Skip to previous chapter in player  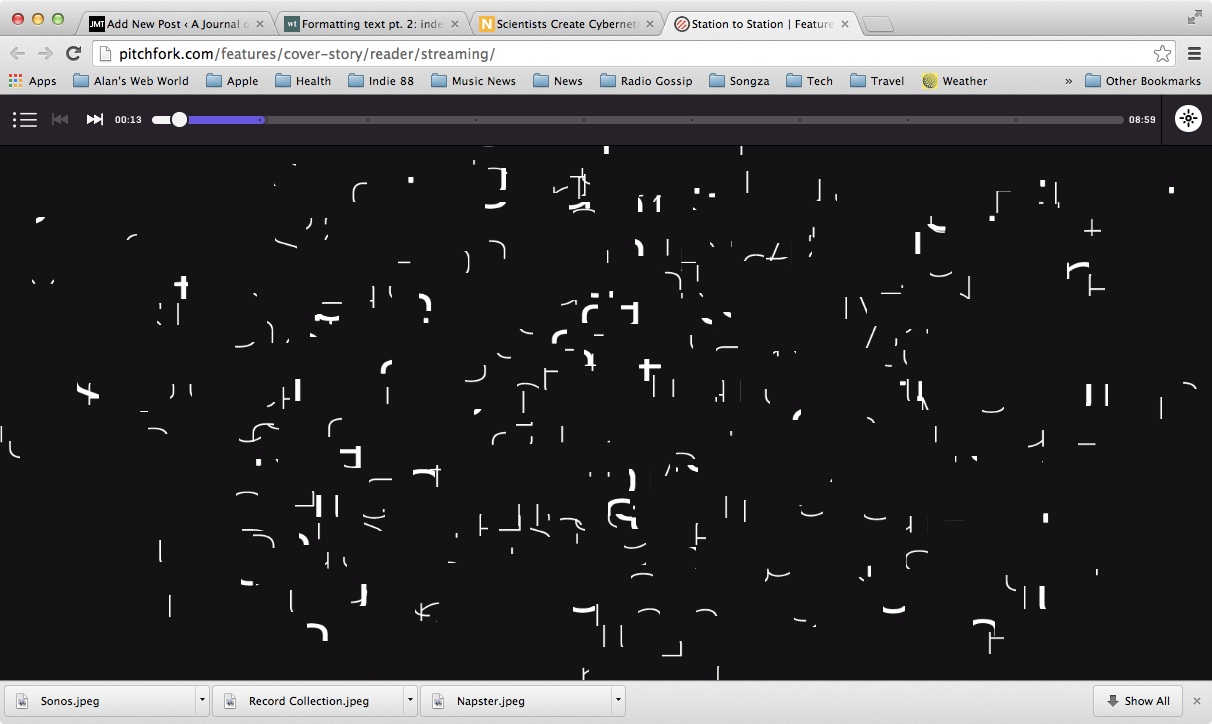tap(60, 120)
